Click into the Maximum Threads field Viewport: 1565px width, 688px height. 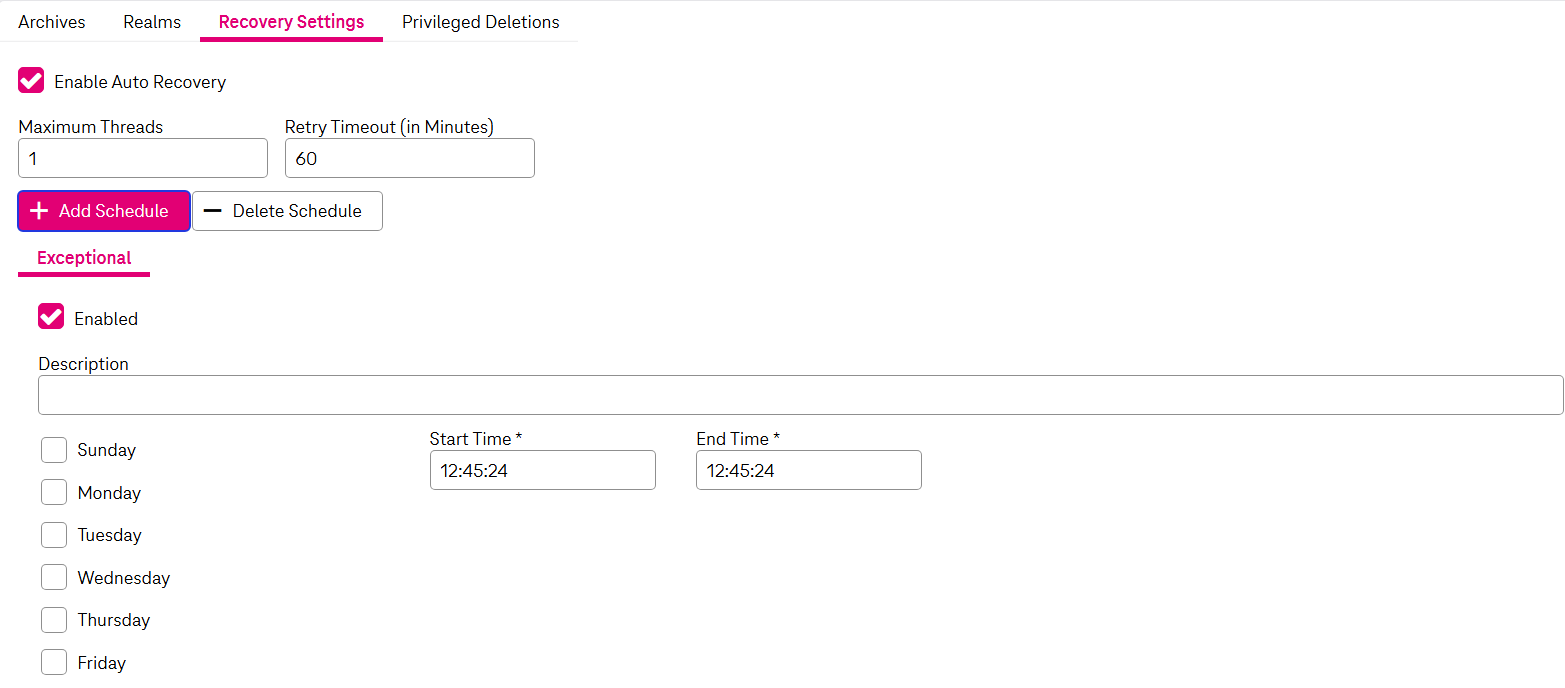click(143, 158)
